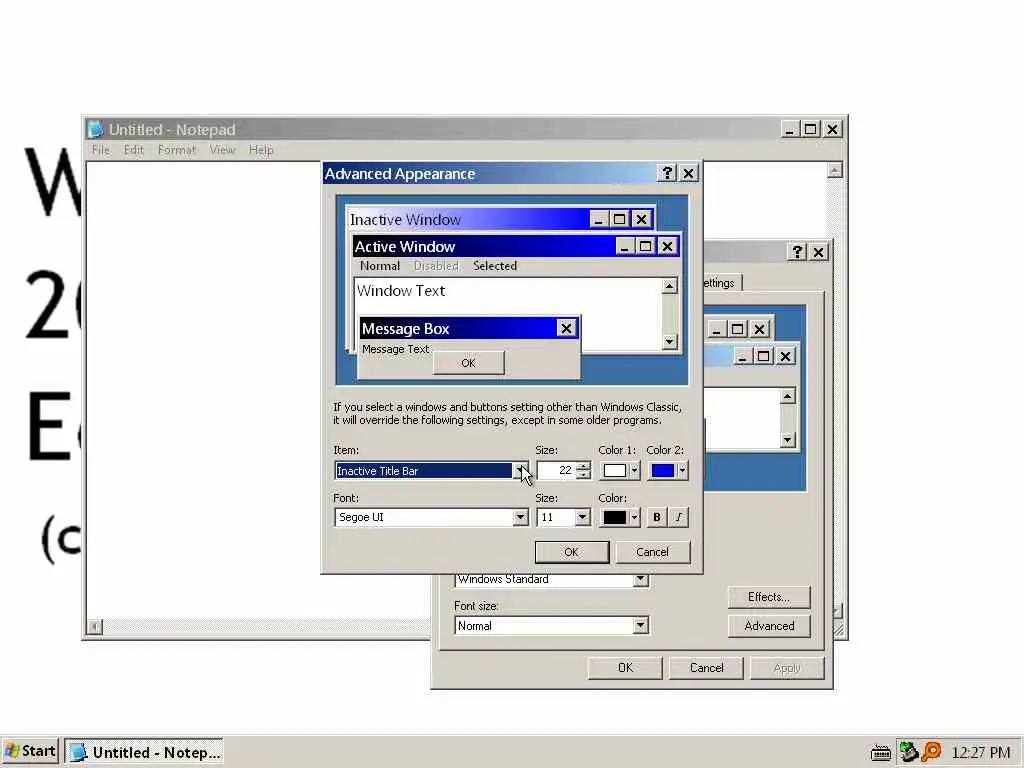Click Cancel in Advanced Appearance dialog
Viewport: 1024px width, 768px height.
coord(652,552)
